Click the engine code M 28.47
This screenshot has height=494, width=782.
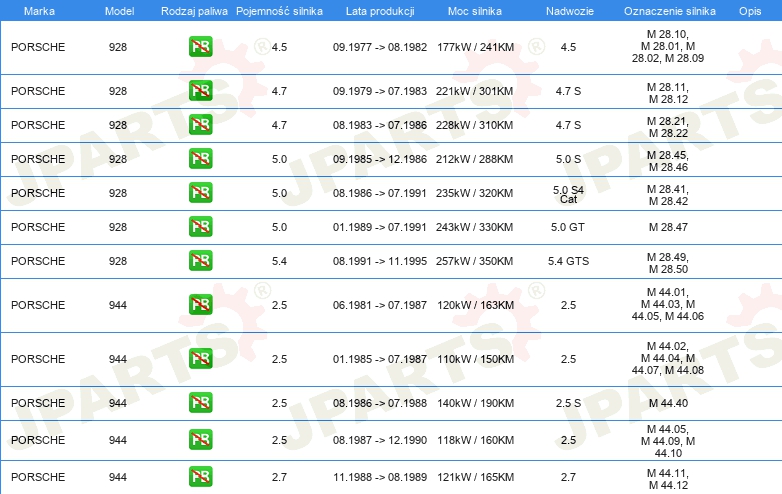point(668,227)
